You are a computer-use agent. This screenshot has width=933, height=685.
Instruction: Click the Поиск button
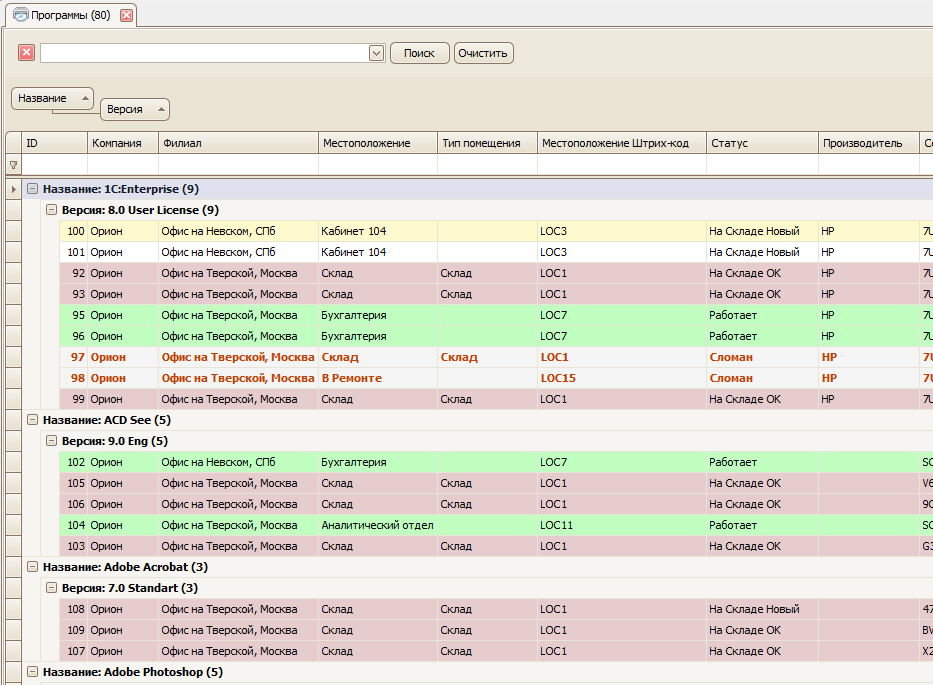point(419,53)
